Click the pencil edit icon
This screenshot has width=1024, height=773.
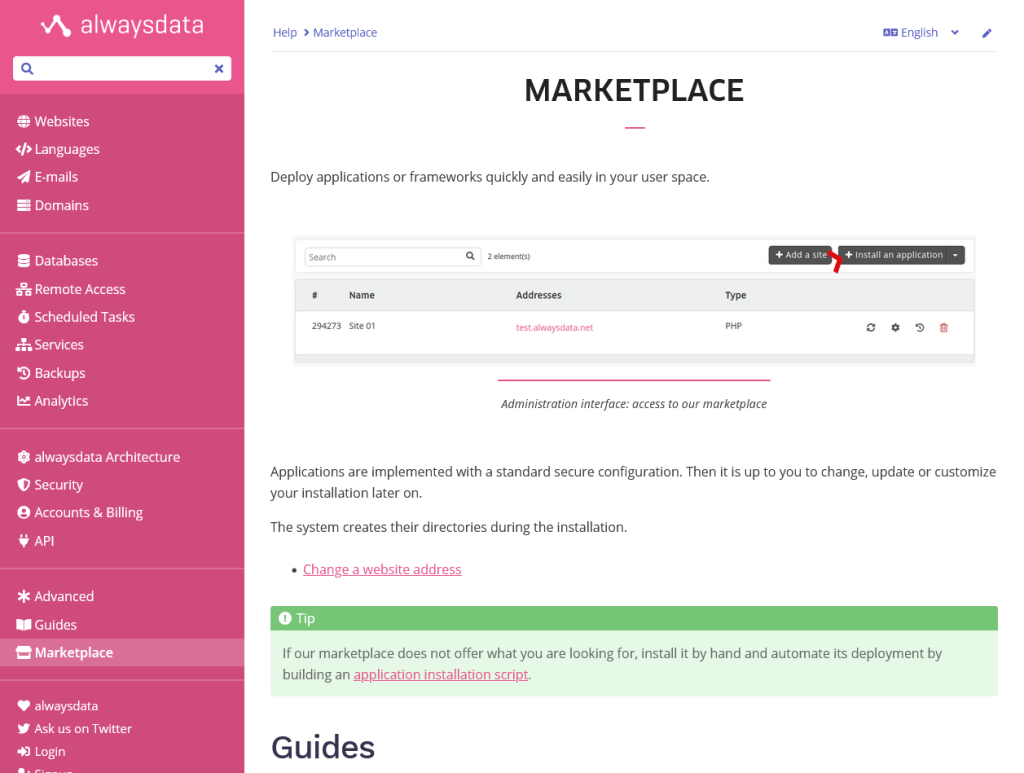986,33
